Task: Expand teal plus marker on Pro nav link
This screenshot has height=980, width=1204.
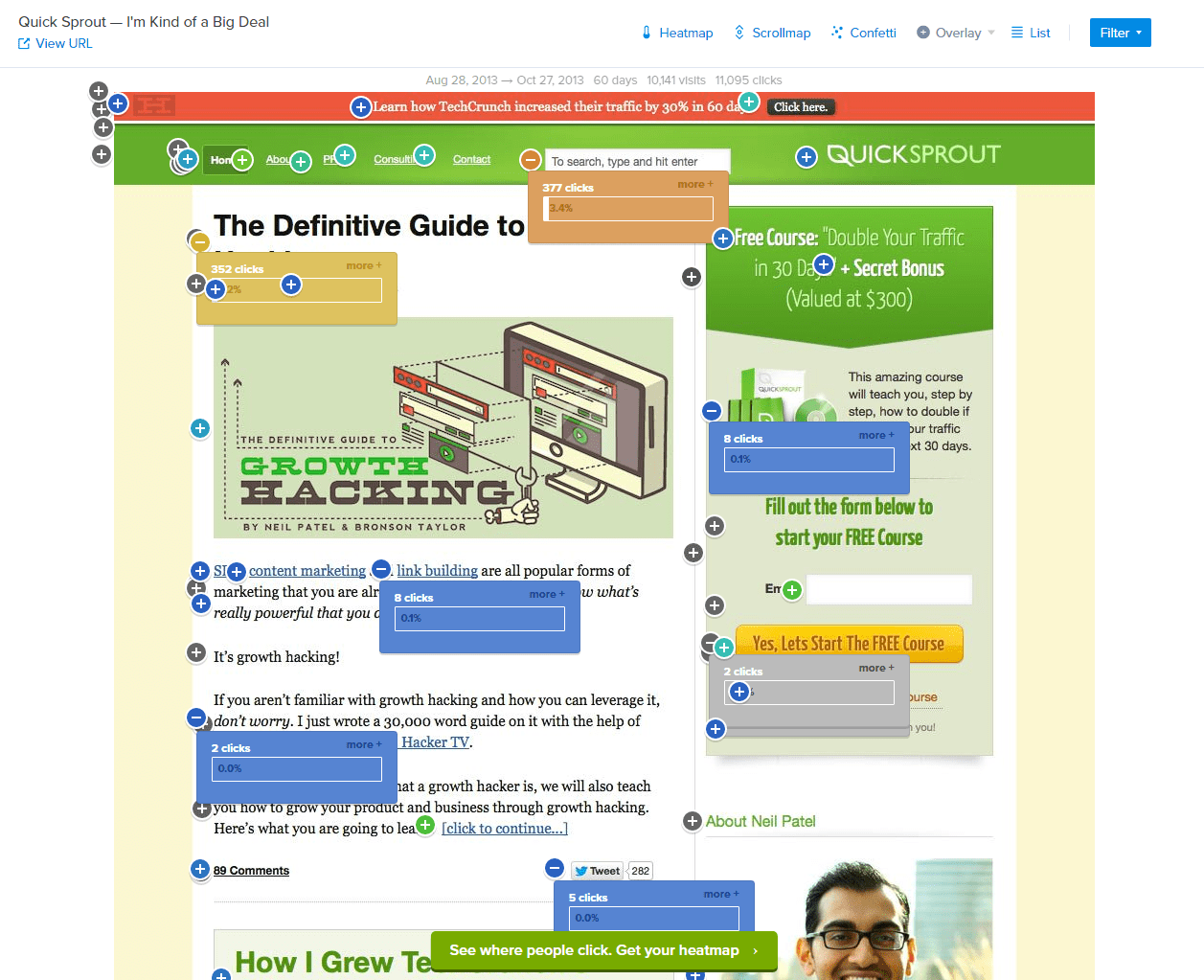Action: (346, 154)
